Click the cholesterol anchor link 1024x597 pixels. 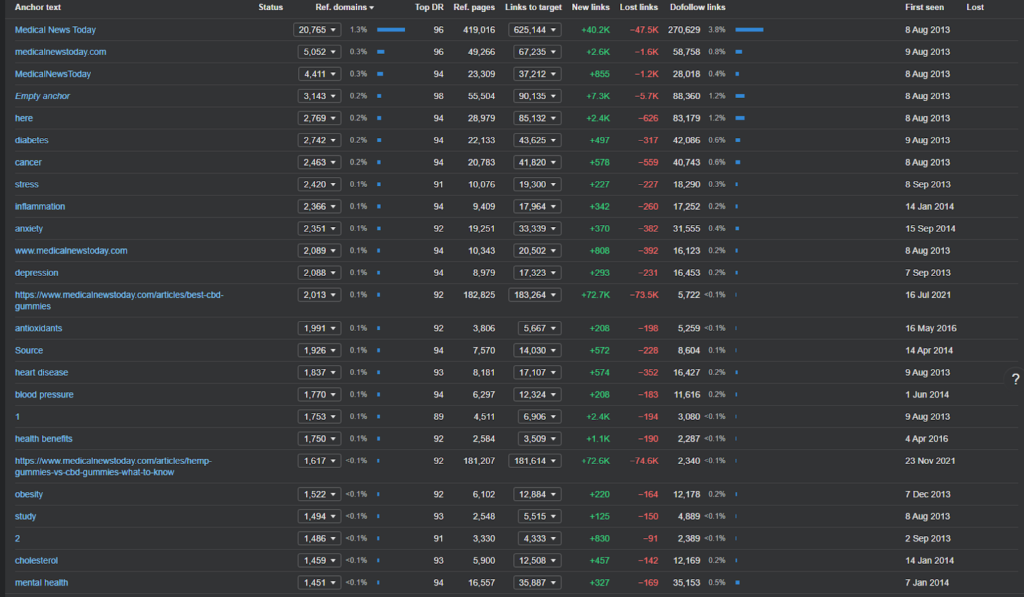tap(36, 560)
